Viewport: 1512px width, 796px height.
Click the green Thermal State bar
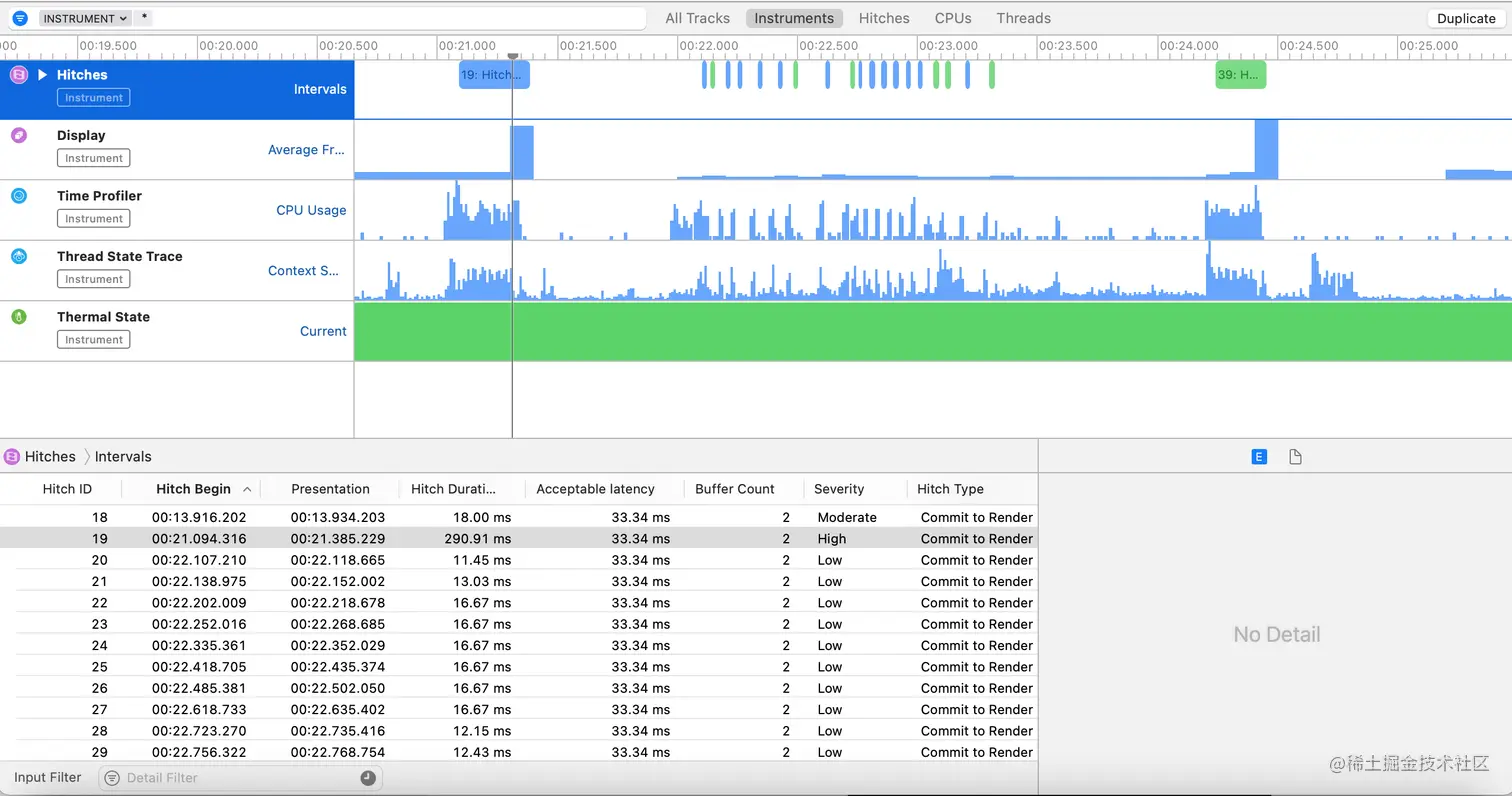pos(933,331)
